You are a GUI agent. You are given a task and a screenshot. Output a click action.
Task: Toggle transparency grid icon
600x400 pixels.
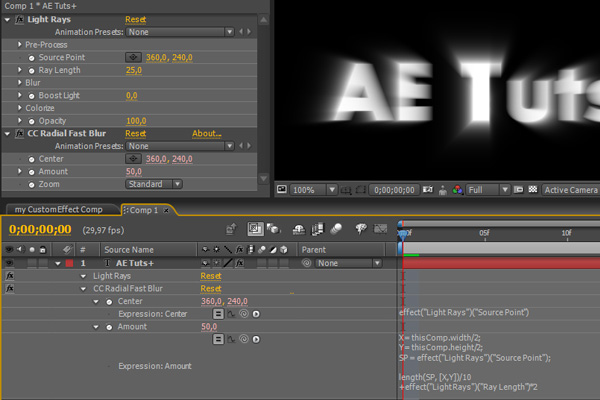point(533,189)
